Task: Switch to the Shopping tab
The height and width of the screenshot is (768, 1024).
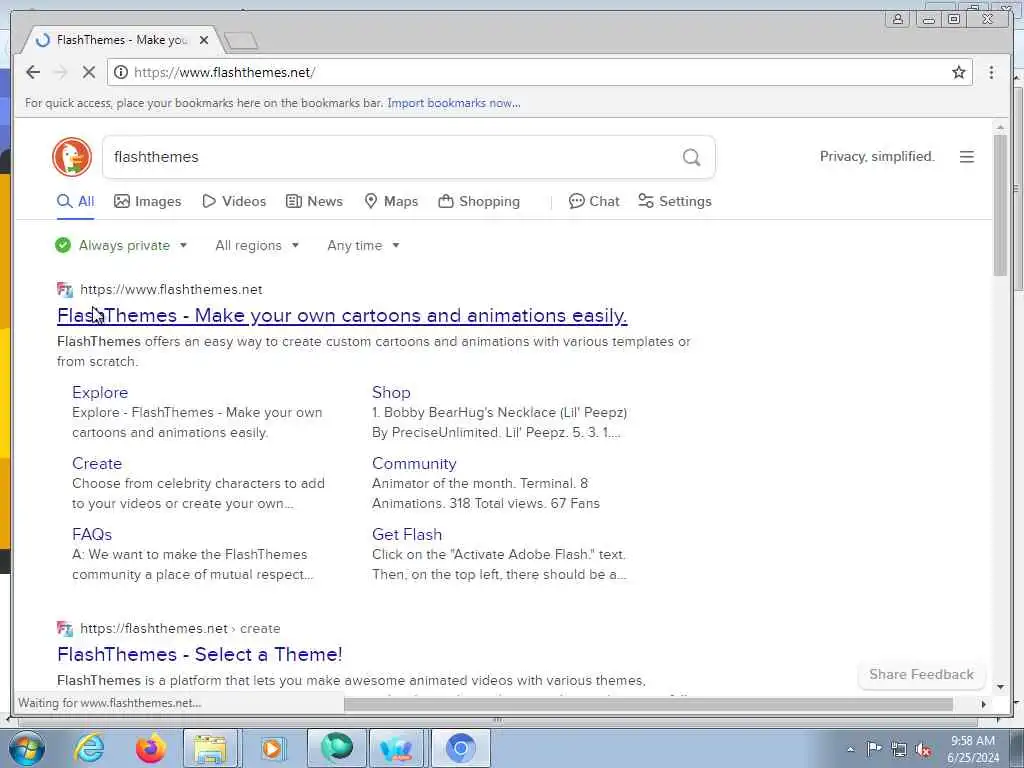Action: (x=479, y=201)
